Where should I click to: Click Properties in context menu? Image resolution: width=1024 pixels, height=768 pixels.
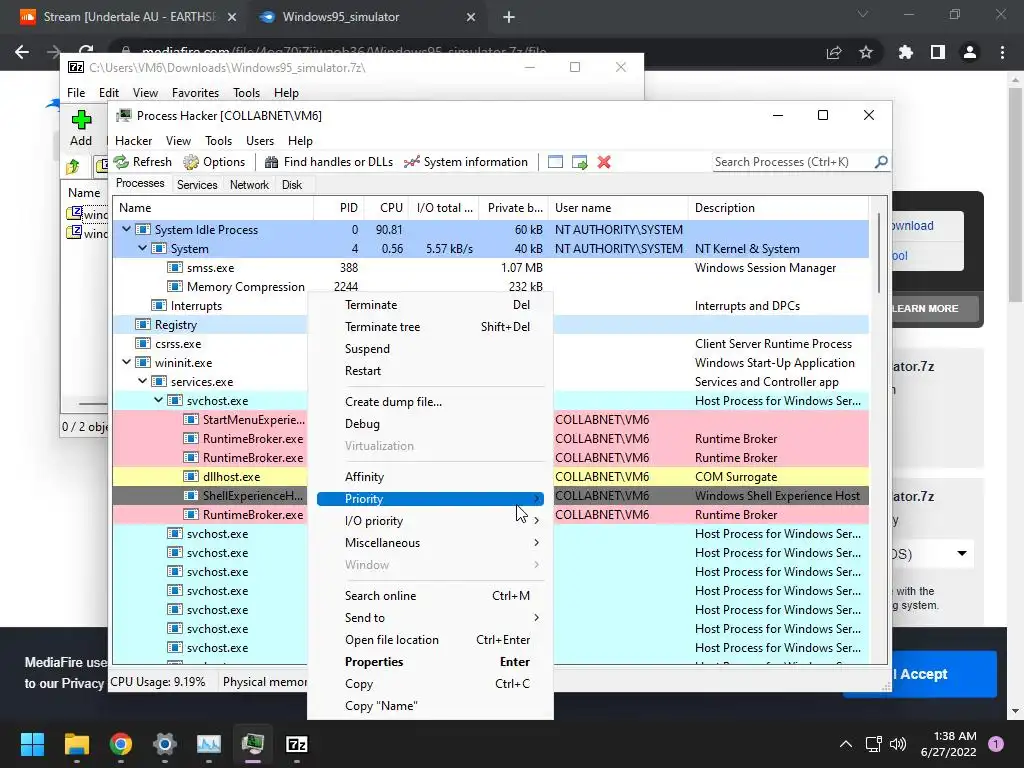[x=430, y=662]
